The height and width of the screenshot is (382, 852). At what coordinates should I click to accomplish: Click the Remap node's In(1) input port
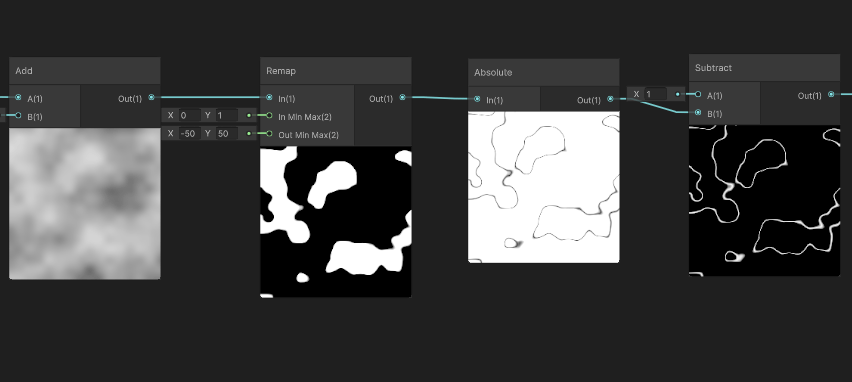270,98
